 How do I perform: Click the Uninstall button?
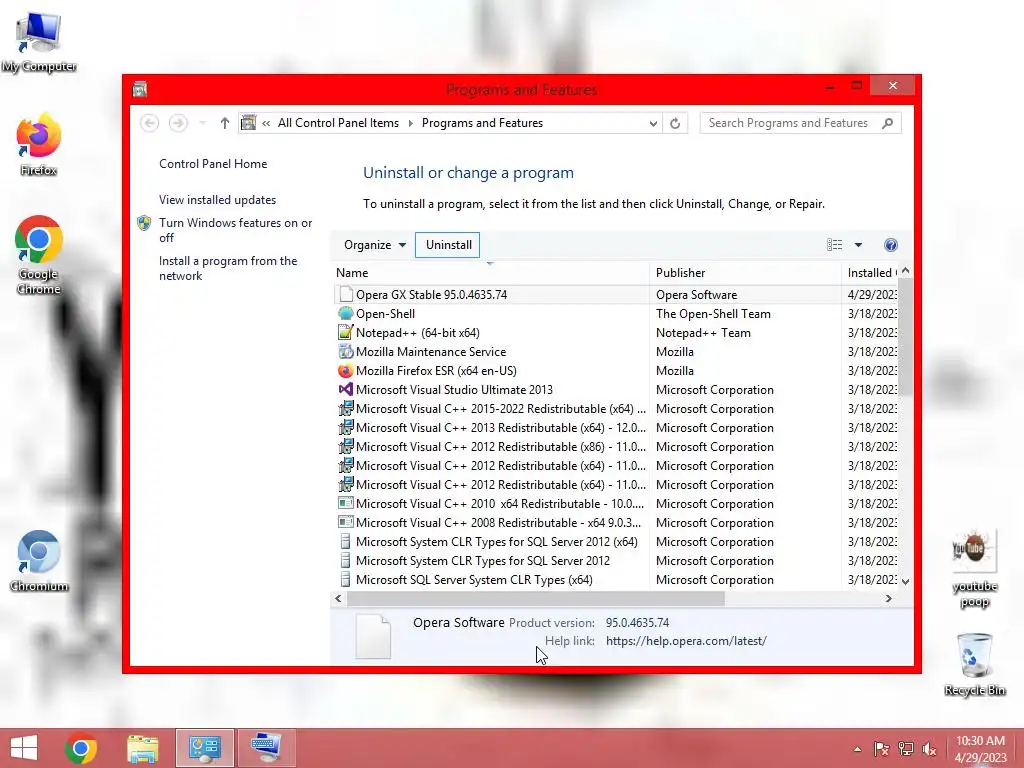[x=448, y=245]
